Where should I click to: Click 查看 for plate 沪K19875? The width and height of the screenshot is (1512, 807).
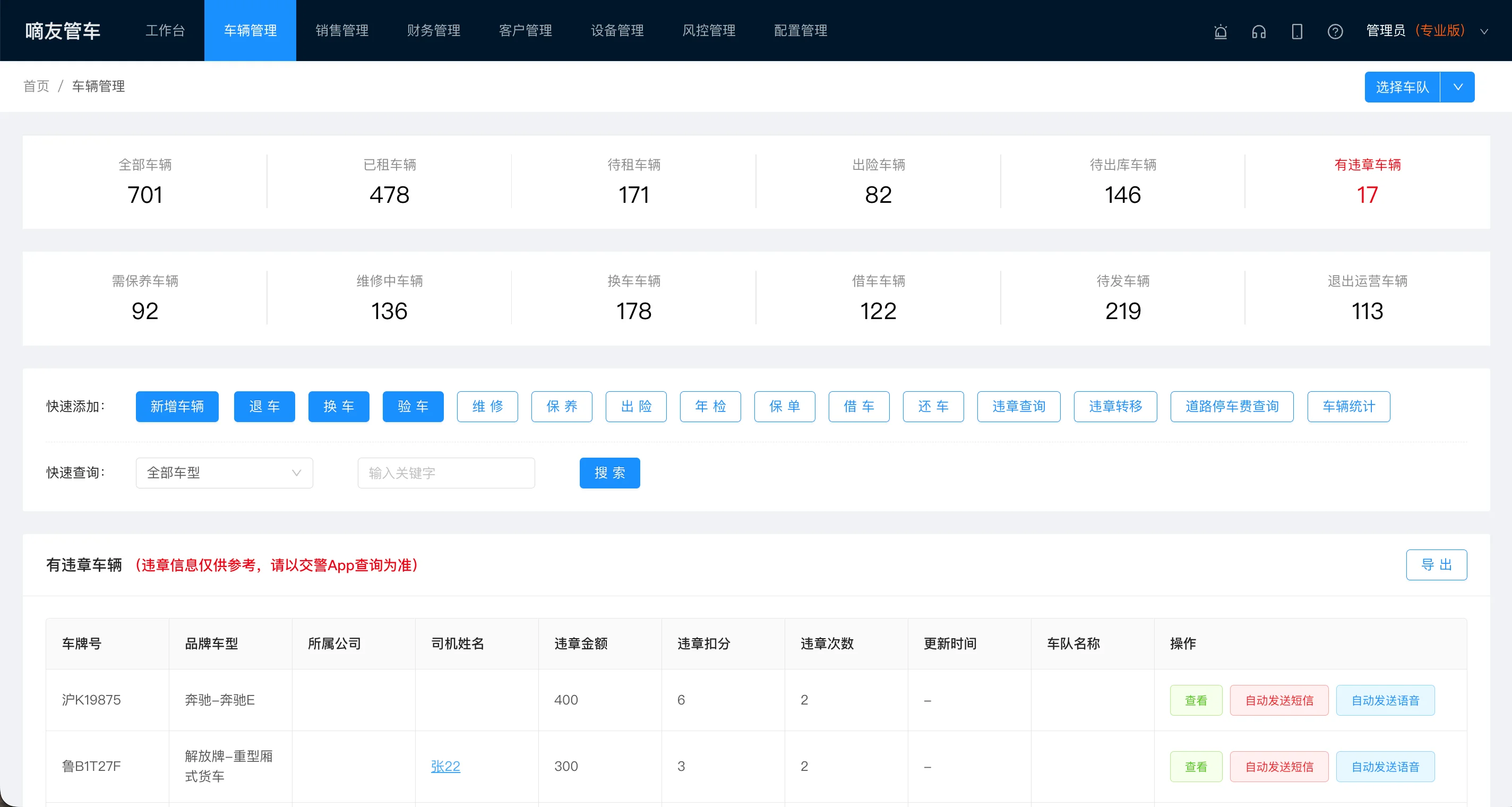1196,700
